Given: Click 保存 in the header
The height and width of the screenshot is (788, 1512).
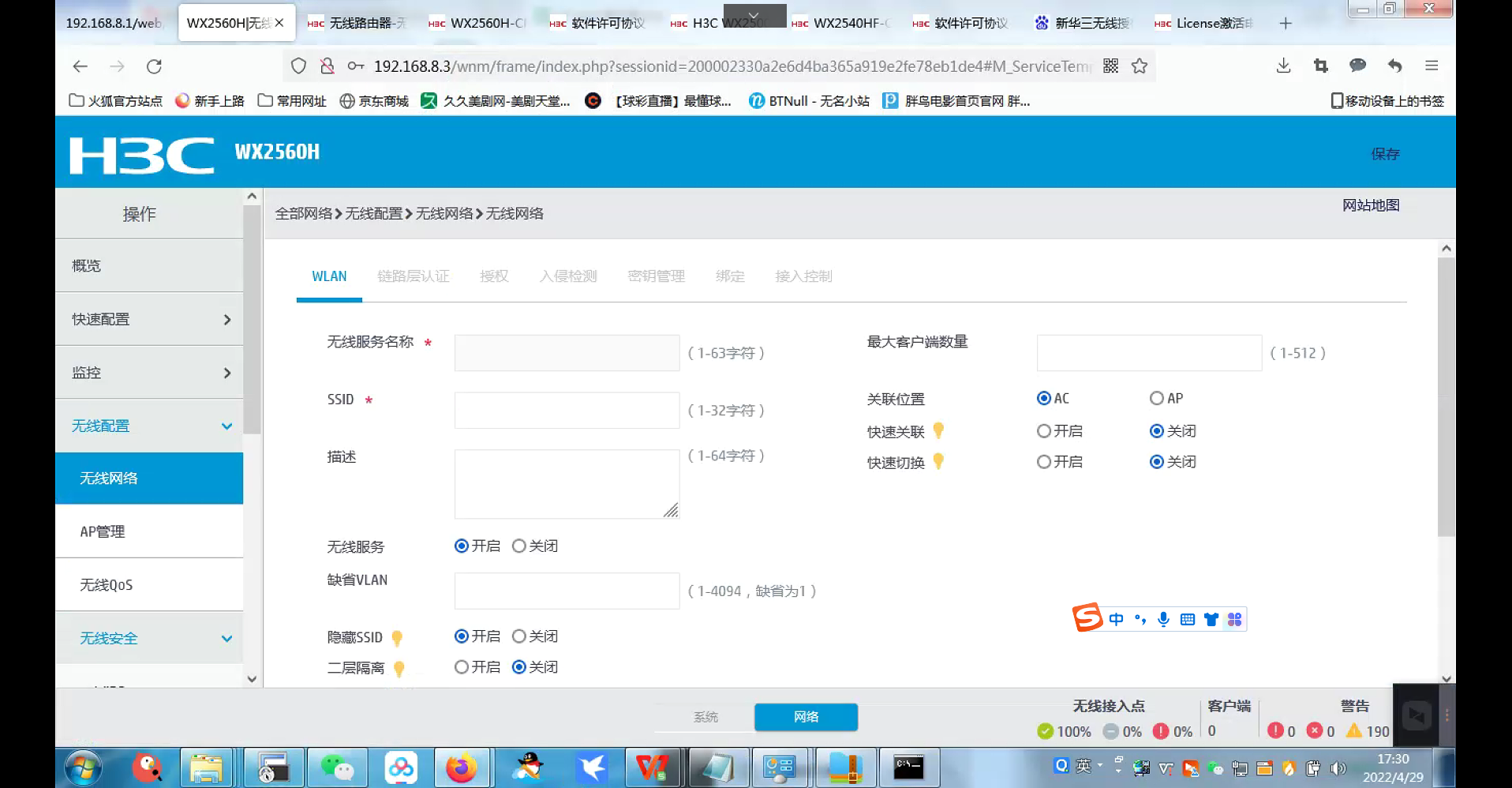Looking at the screenshot, I should (1385, 154).
